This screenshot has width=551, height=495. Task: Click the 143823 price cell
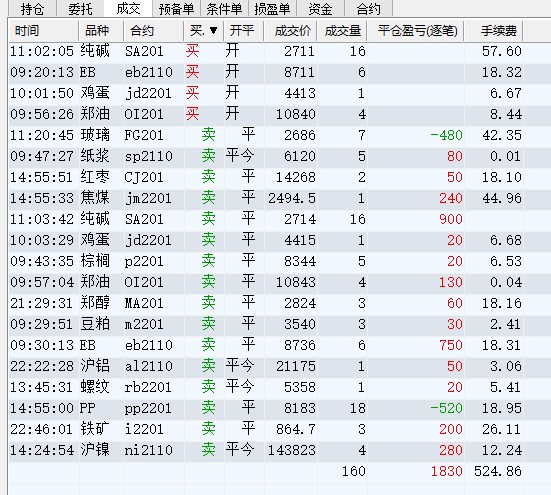click(x=292, y=450)
